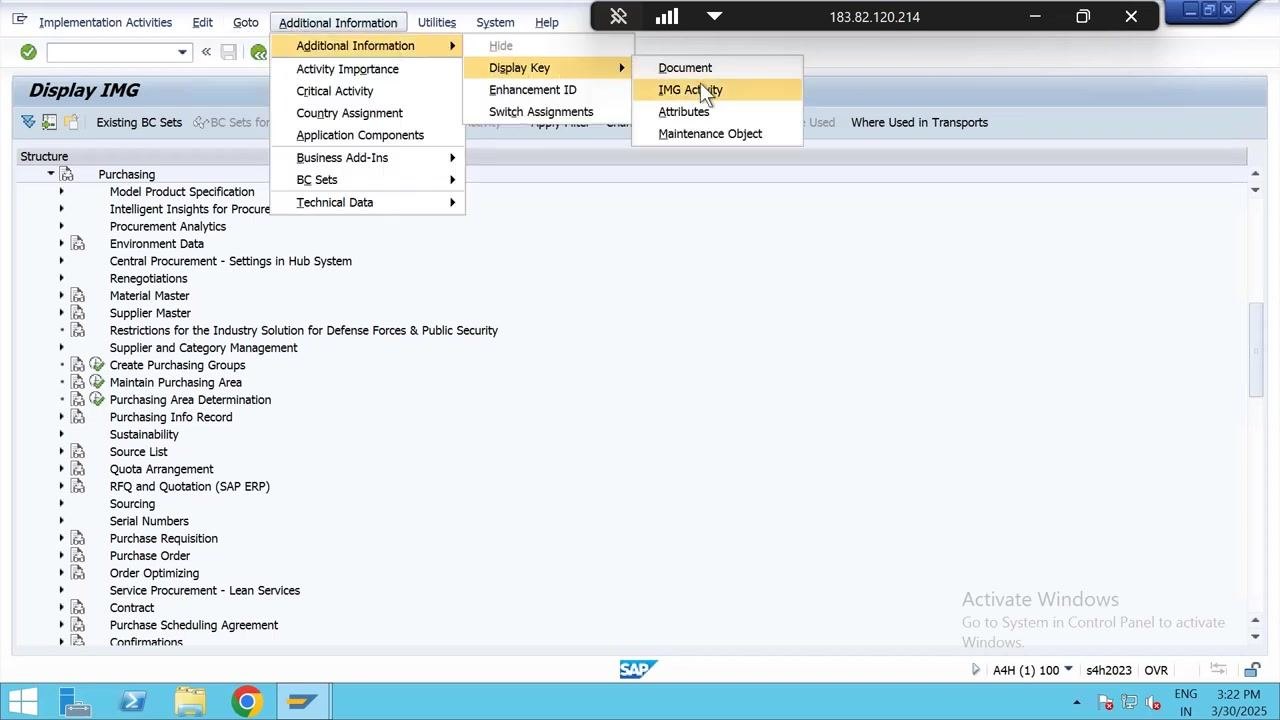Select IMG Activity in Display Key submenu

(717, 90)
